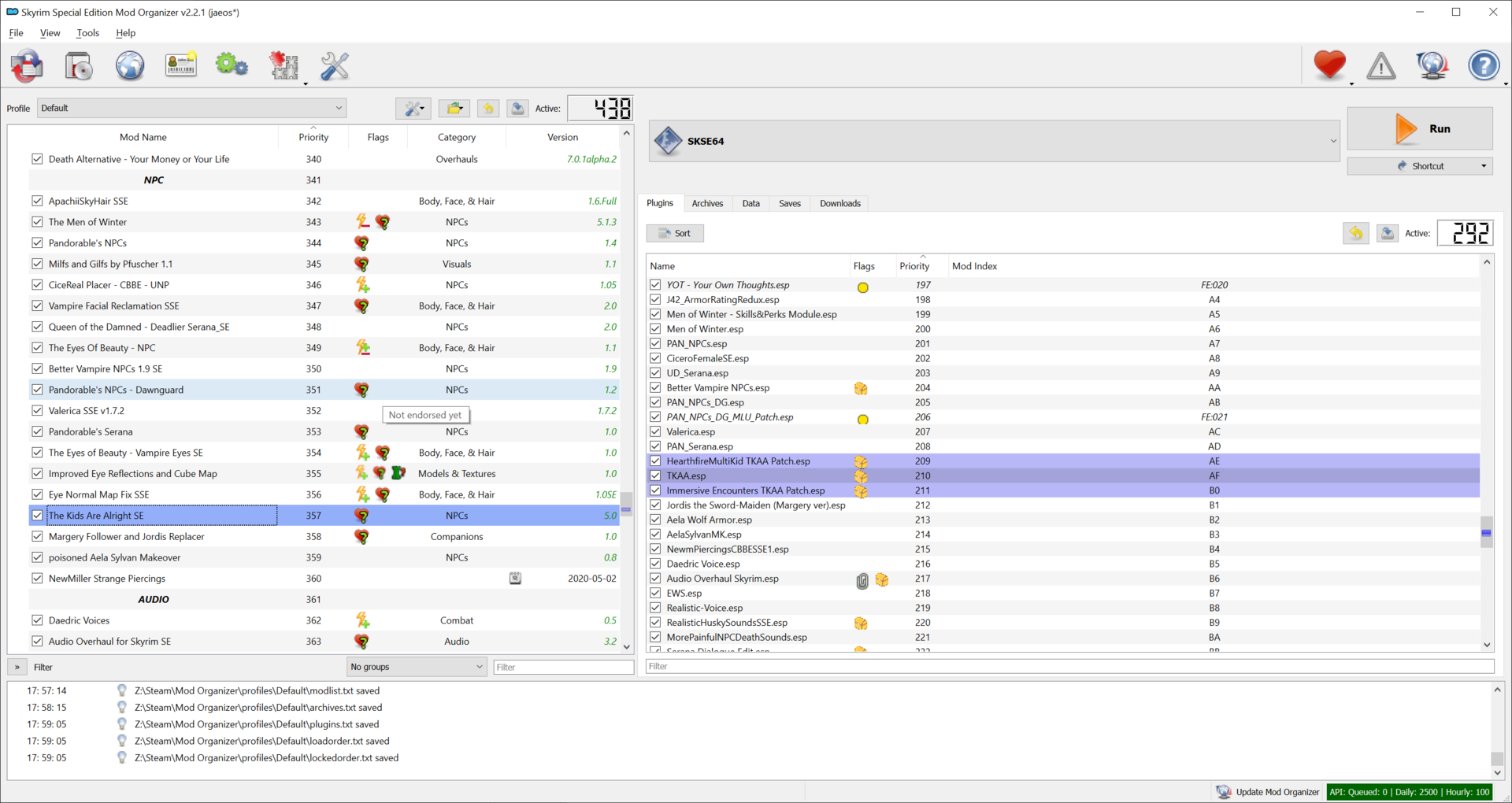The width and height of the screenshot is (1512, 803).
Task: Click Update Mod Organizer status bar icon
Action: pyautogui.click(x=1223, y=792)
